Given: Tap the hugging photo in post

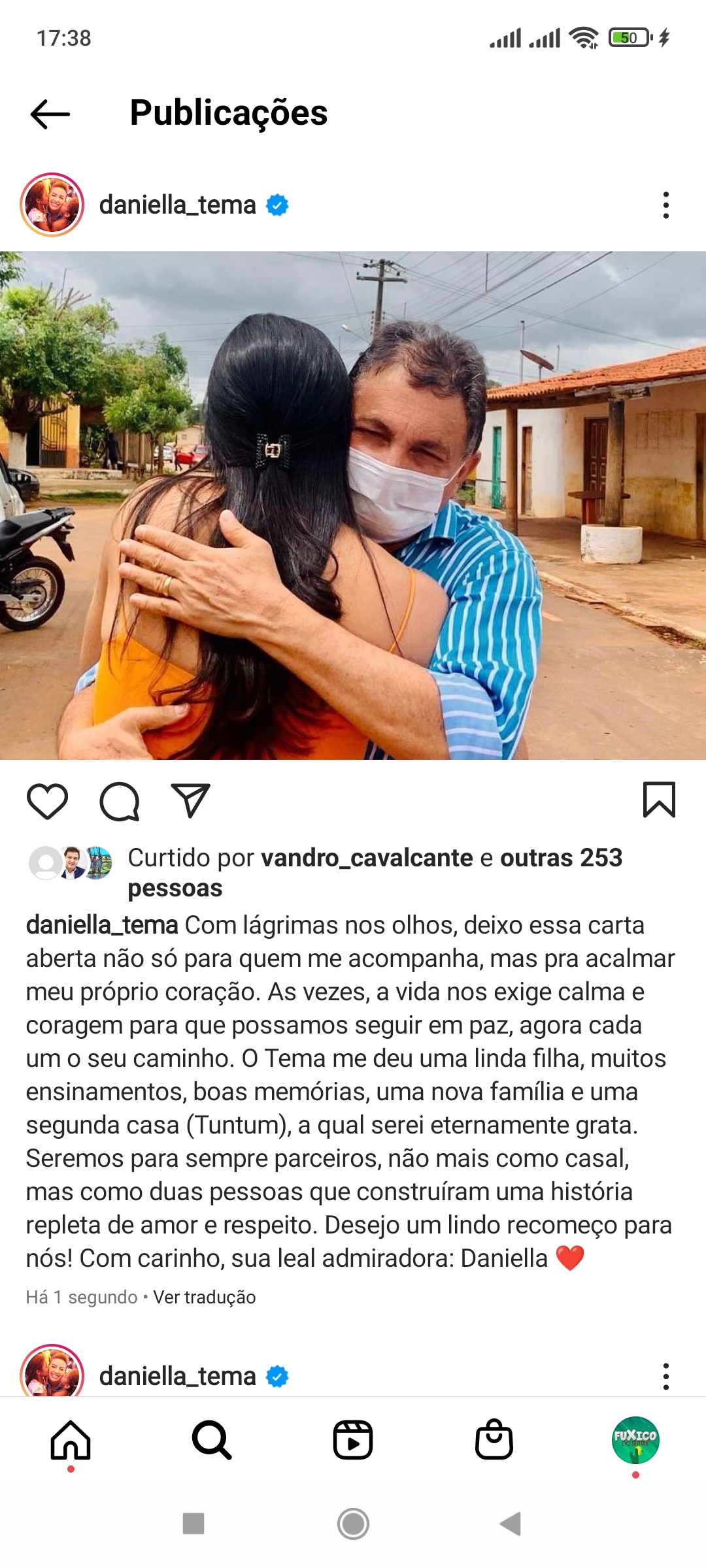Looking at the screenshot, I should [353, 506].
